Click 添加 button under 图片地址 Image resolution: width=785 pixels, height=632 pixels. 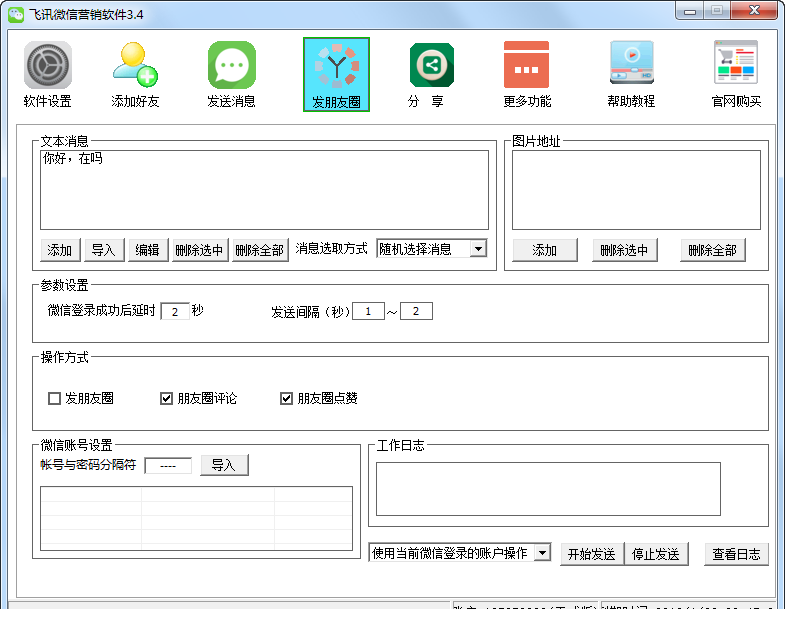pyautogui.click(x=545, y=250)
